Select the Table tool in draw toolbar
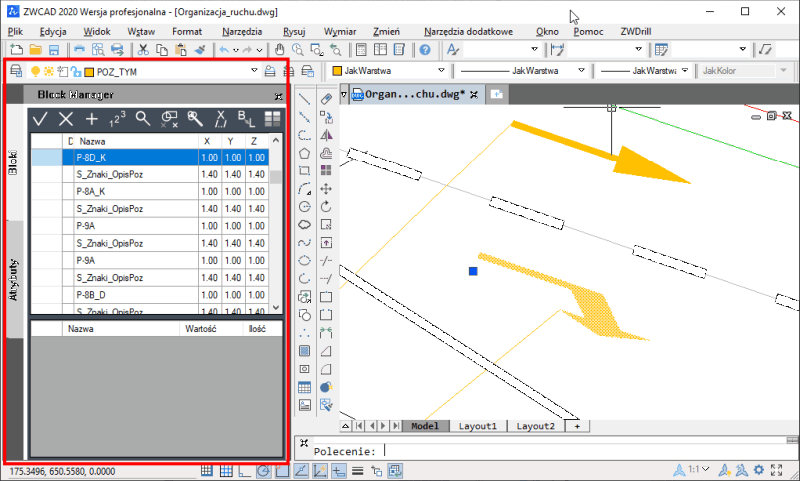The width and height of the screenshot is (800, 481). (305, 387)
